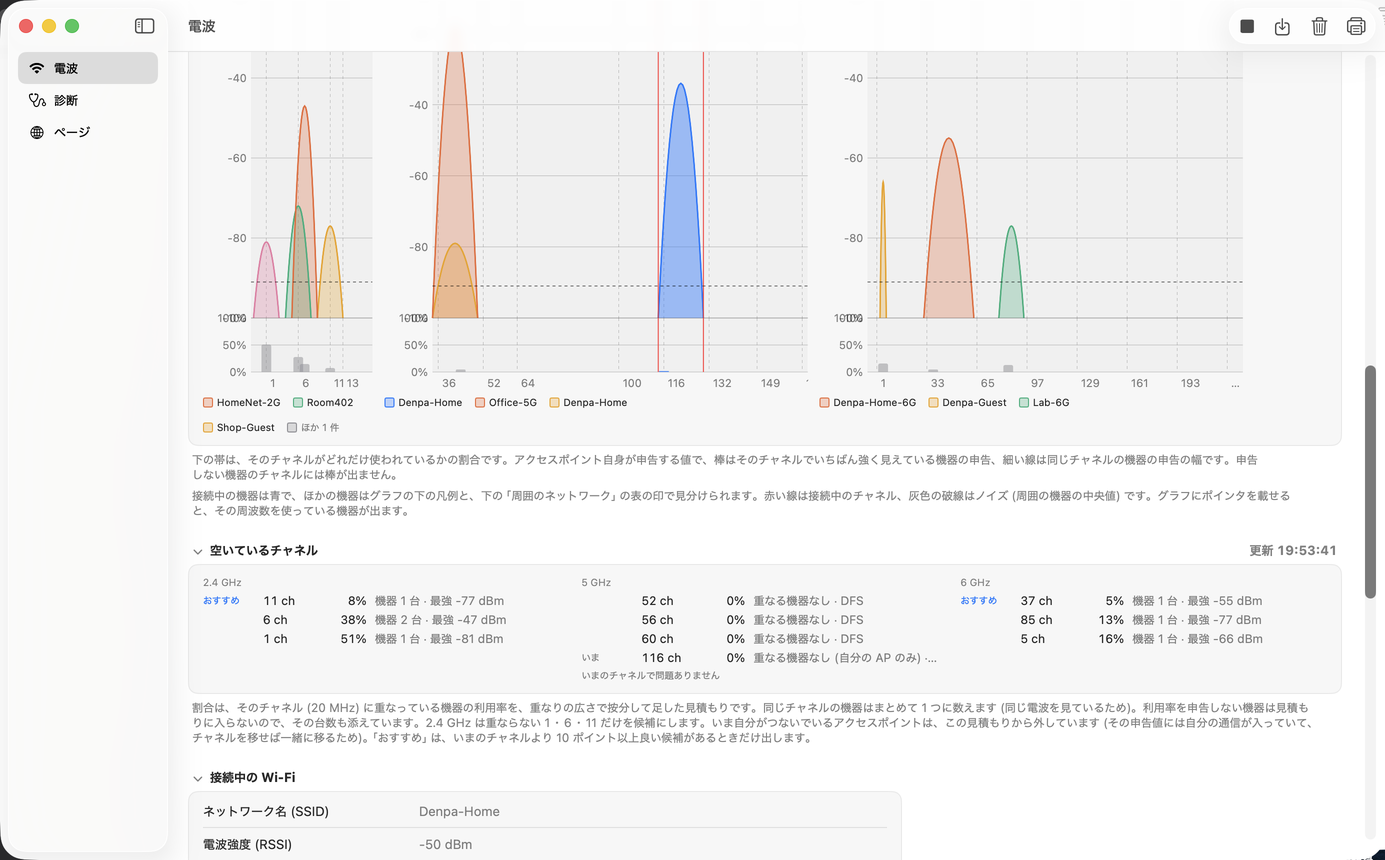Click the blue Denpa-Home legend swatch
Image resolution: width=1385 pixels, height=860 pixels.
pyautogui.click(x=390, y=403)
